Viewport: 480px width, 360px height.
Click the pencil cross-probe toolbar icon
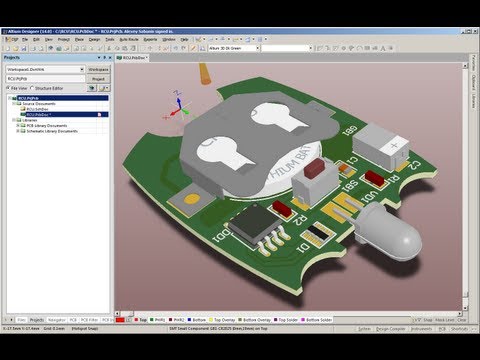tap(193, 48)
